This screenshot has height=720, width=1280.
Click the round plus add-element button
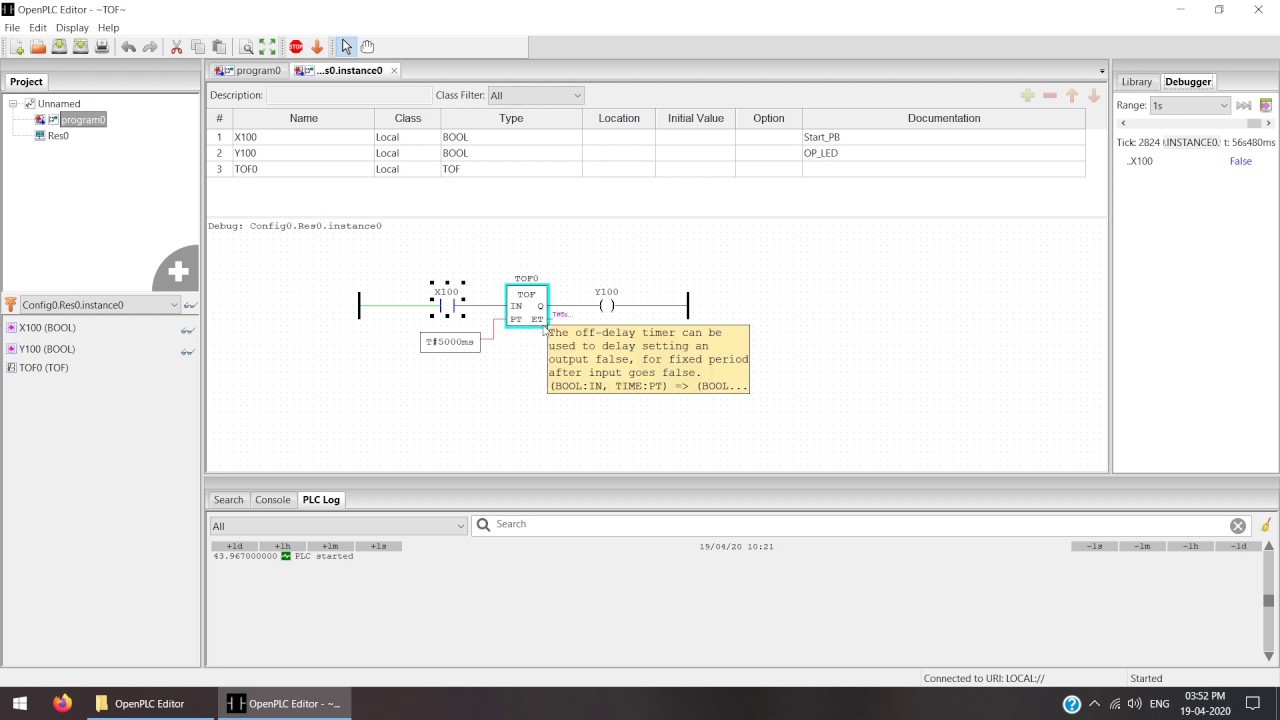[x=178, y=271]
